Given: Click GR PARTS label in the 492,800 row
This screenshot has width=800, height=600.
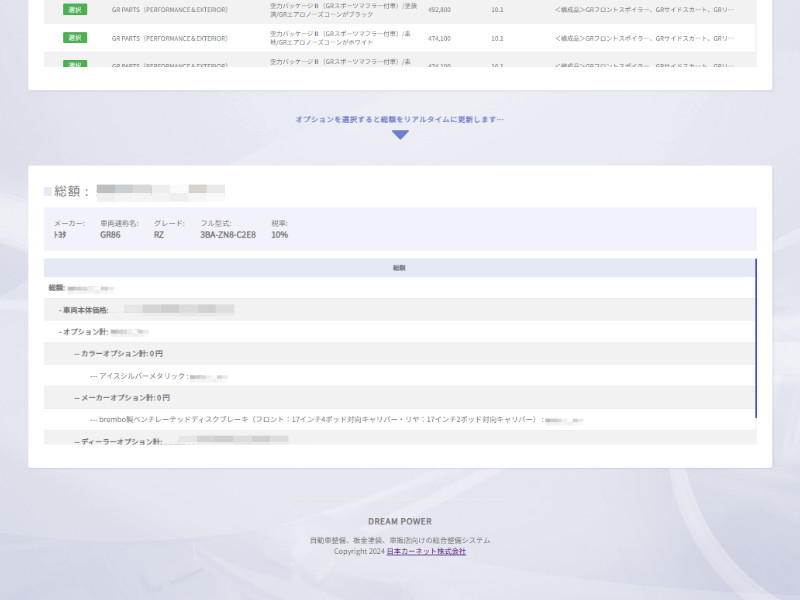Looking at the screenshot, I should click(x=169, y=10).
